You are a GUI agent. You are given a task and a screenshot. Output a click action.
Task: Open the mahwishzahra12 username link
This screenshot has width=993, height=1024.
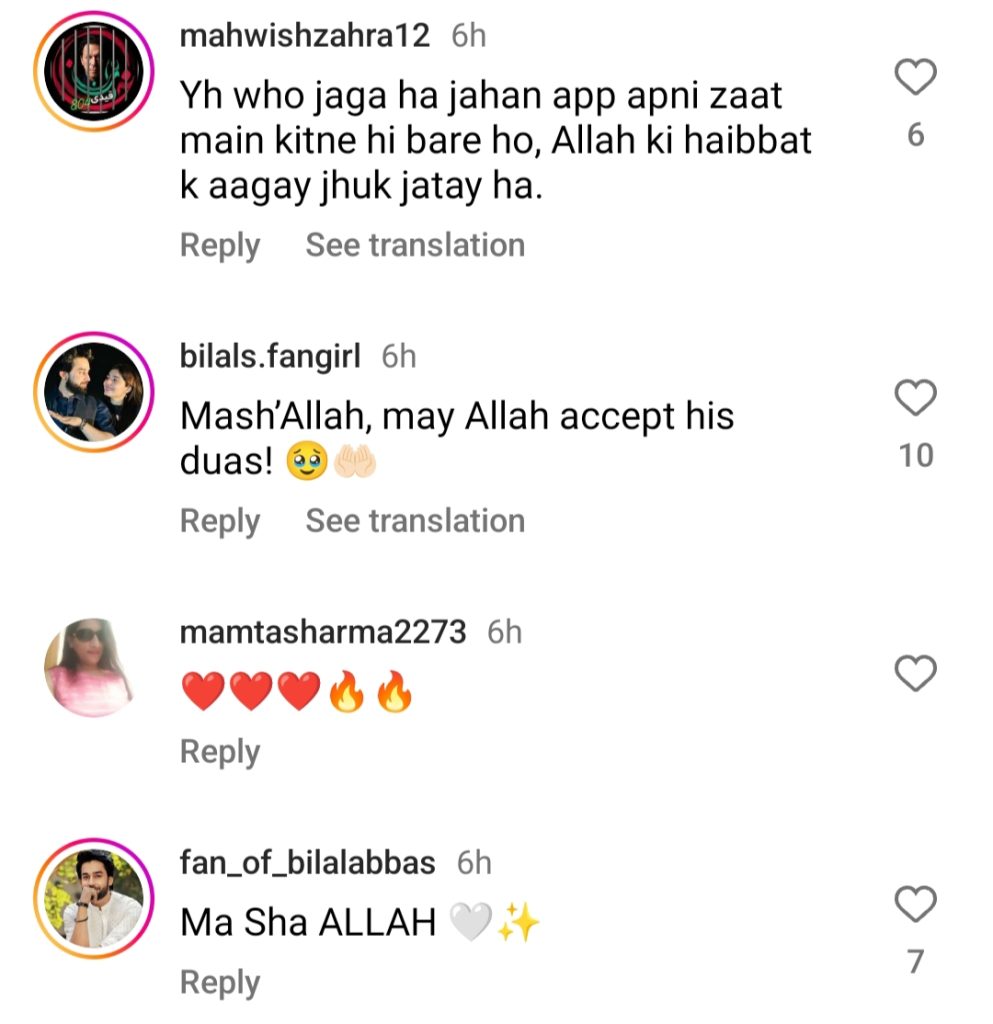pyautogui.click(x=305, y=35)
